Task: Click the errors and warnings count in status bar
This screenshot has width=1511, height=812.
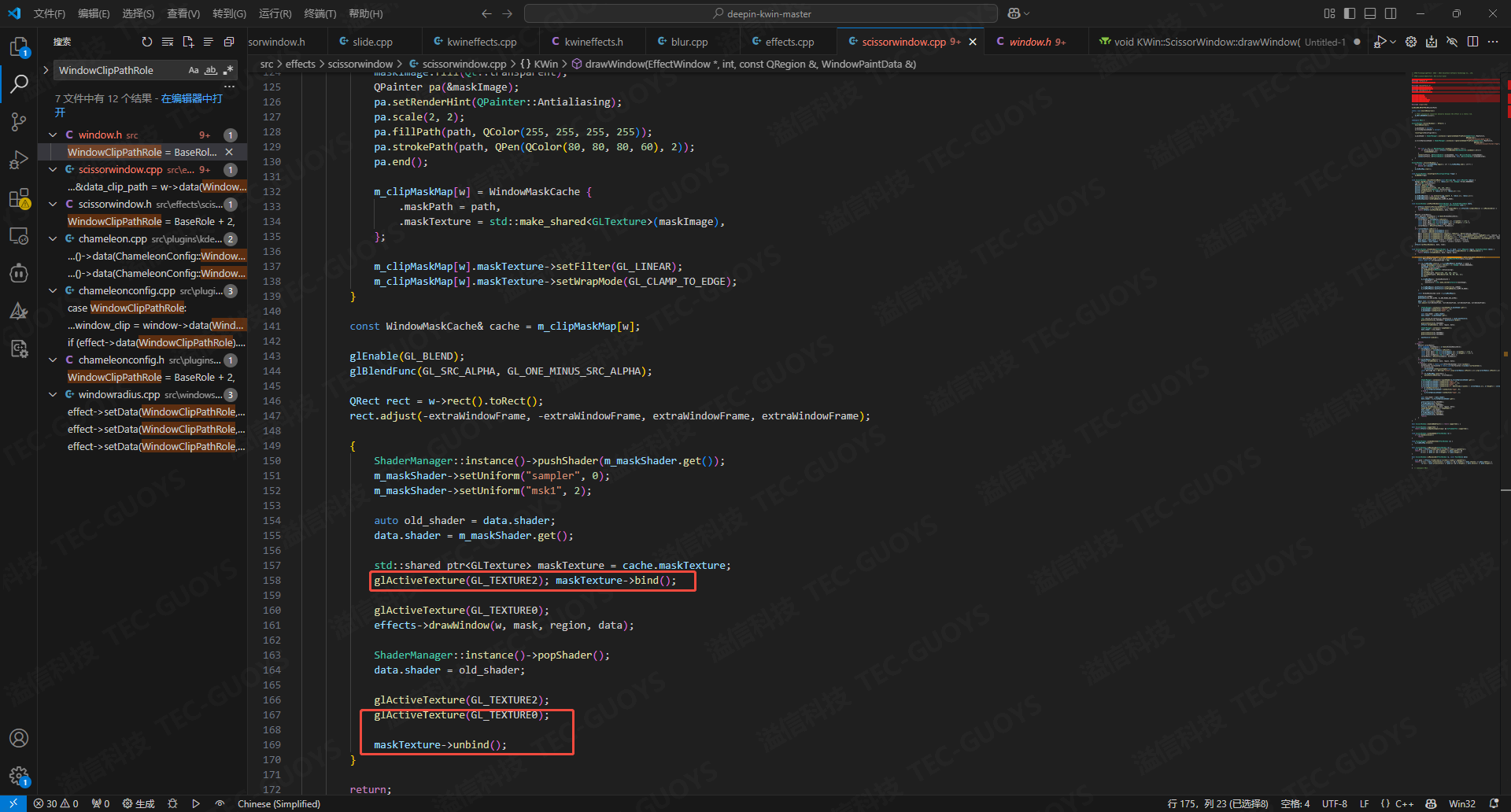Action: [x=56, y=803]
